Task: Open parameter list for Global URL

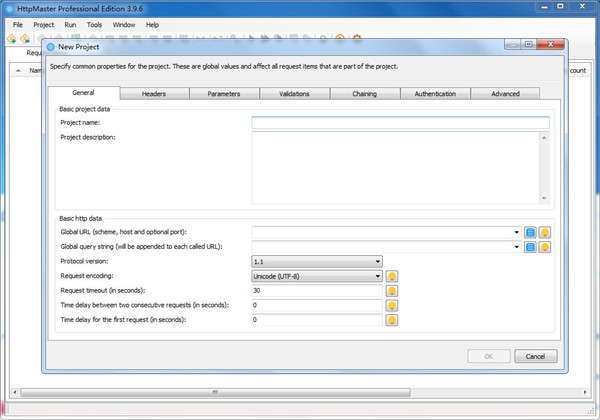Action: coord(530,232)
